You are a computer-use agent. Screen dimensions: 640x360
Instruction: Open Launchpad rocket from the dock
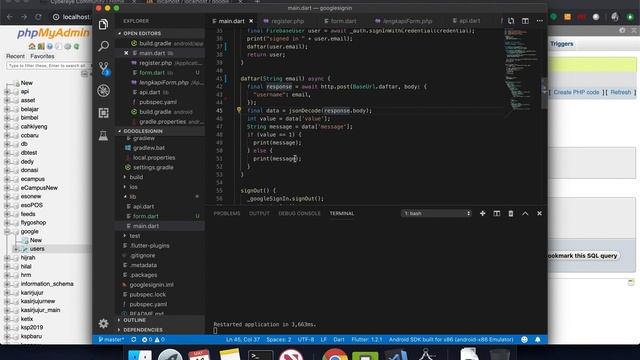(170, 355)
